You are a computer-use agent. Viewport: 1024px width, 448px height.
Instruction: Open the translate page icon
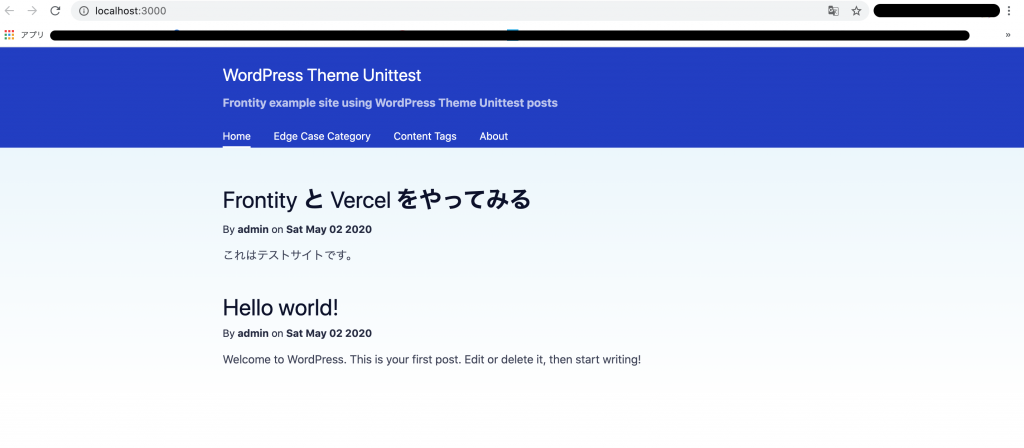pyautogui.click(x=833, y=10)
